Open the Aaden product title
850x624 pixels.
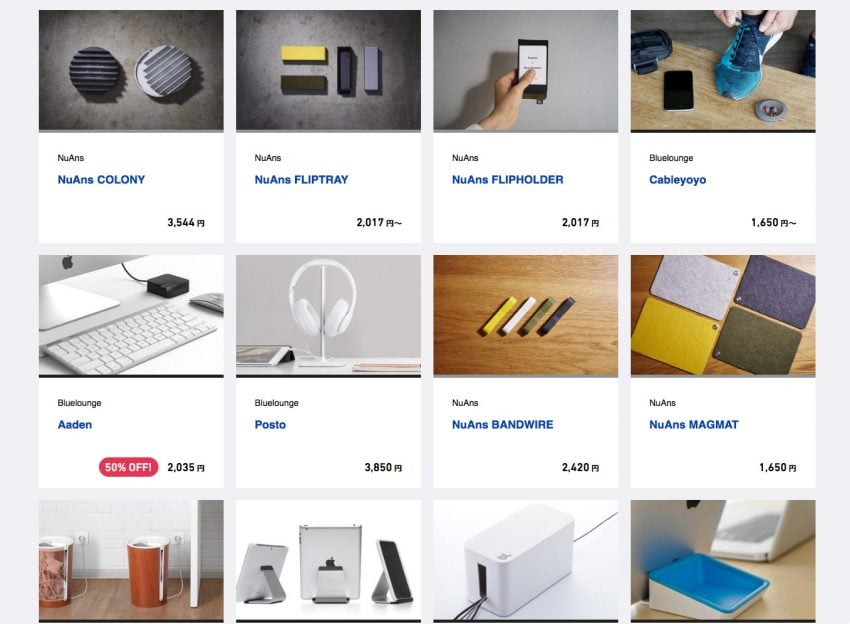tap(75, 424)
